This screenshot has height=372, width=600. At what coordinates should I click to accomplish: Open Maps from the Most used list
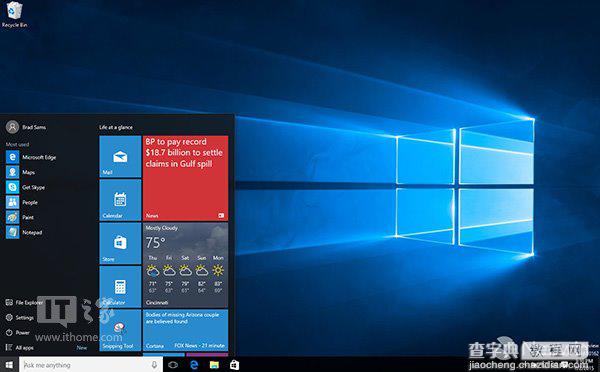pos(21,172)
